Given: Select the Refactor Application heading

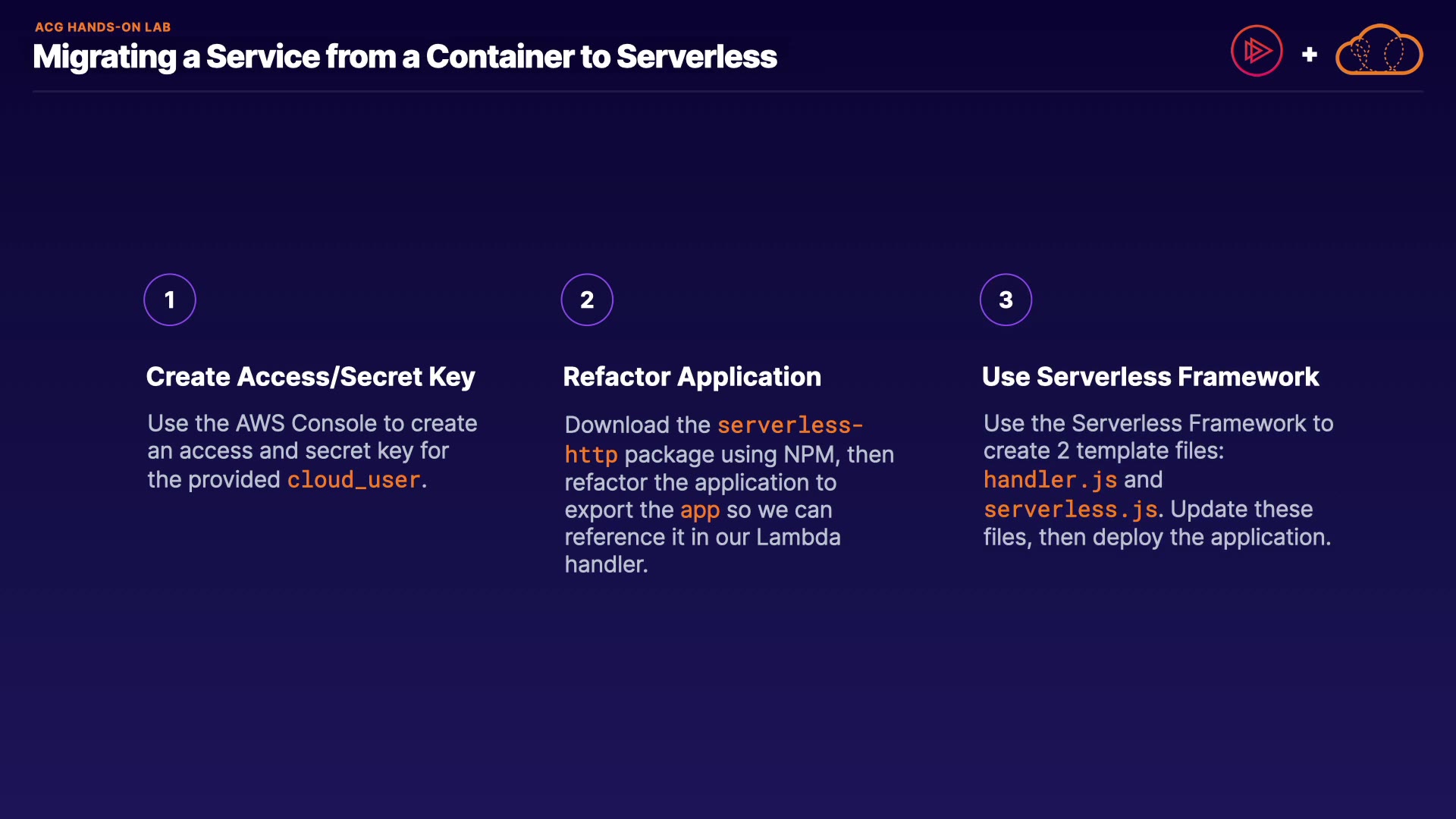Looking at the screenshot, I should coord(692,377).
